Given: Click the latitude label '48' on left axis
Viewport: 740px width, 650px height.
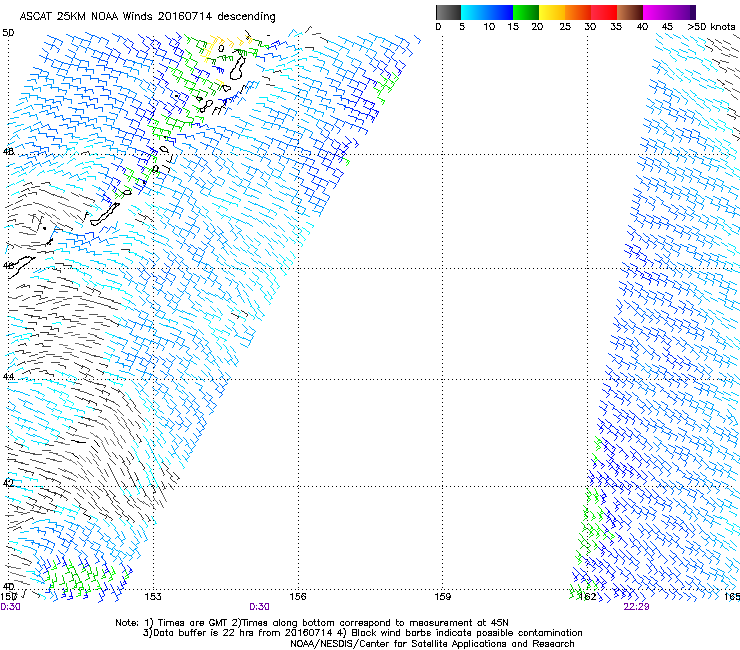Looking at the screenshot, I should [8, 152].
